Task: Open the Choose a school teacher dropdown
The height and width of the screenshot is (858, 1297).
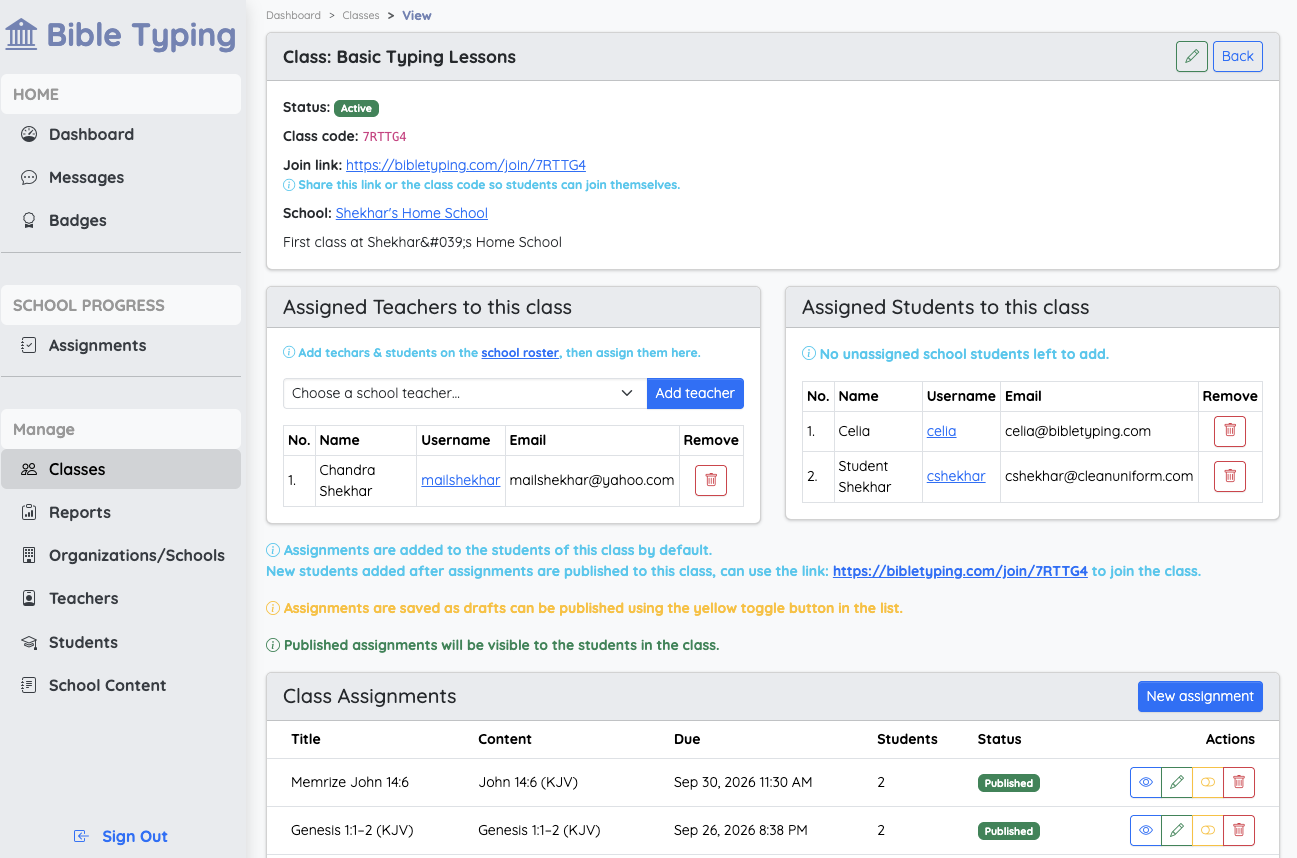Action: [x=465, y=393]
